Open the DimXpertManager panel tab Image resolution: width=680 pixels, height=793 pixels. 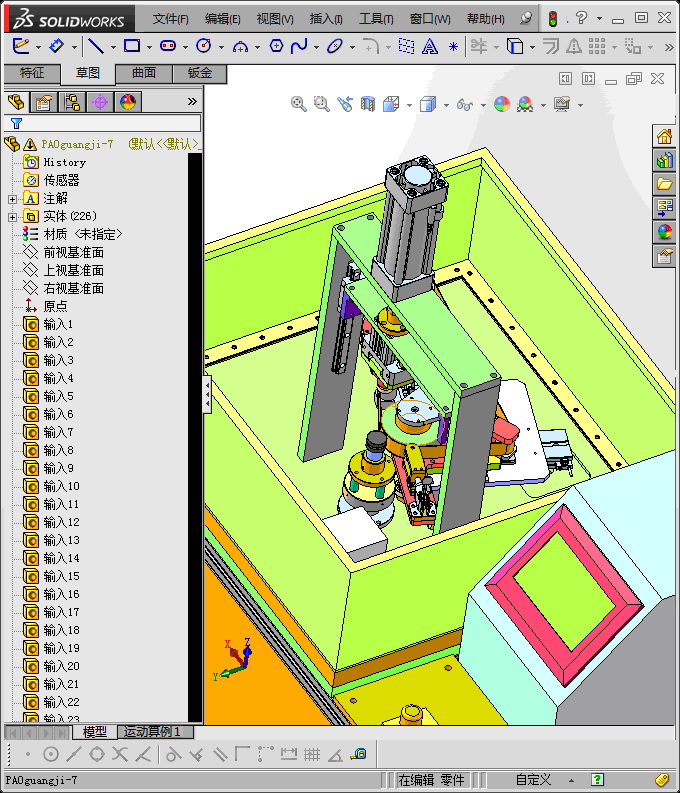[100, 102]
